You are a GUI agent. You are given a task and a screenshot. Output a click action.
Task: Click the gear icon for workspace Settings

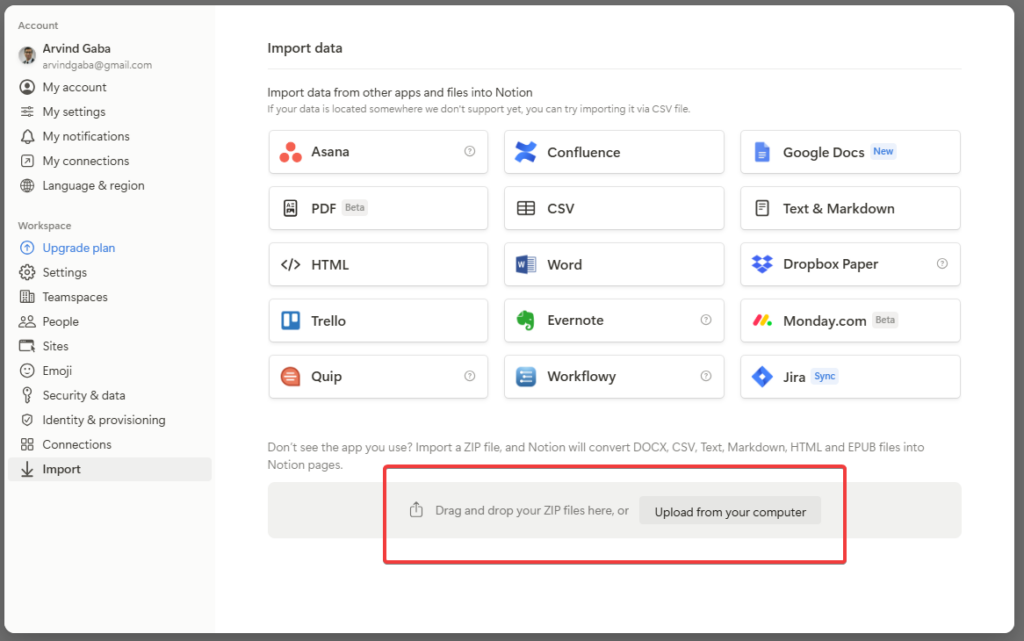coord(27,272)
